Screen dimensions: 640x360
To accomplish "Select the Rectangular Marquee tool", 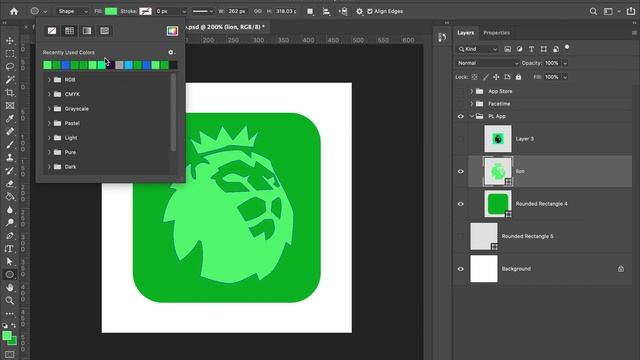I will [10, 54].
